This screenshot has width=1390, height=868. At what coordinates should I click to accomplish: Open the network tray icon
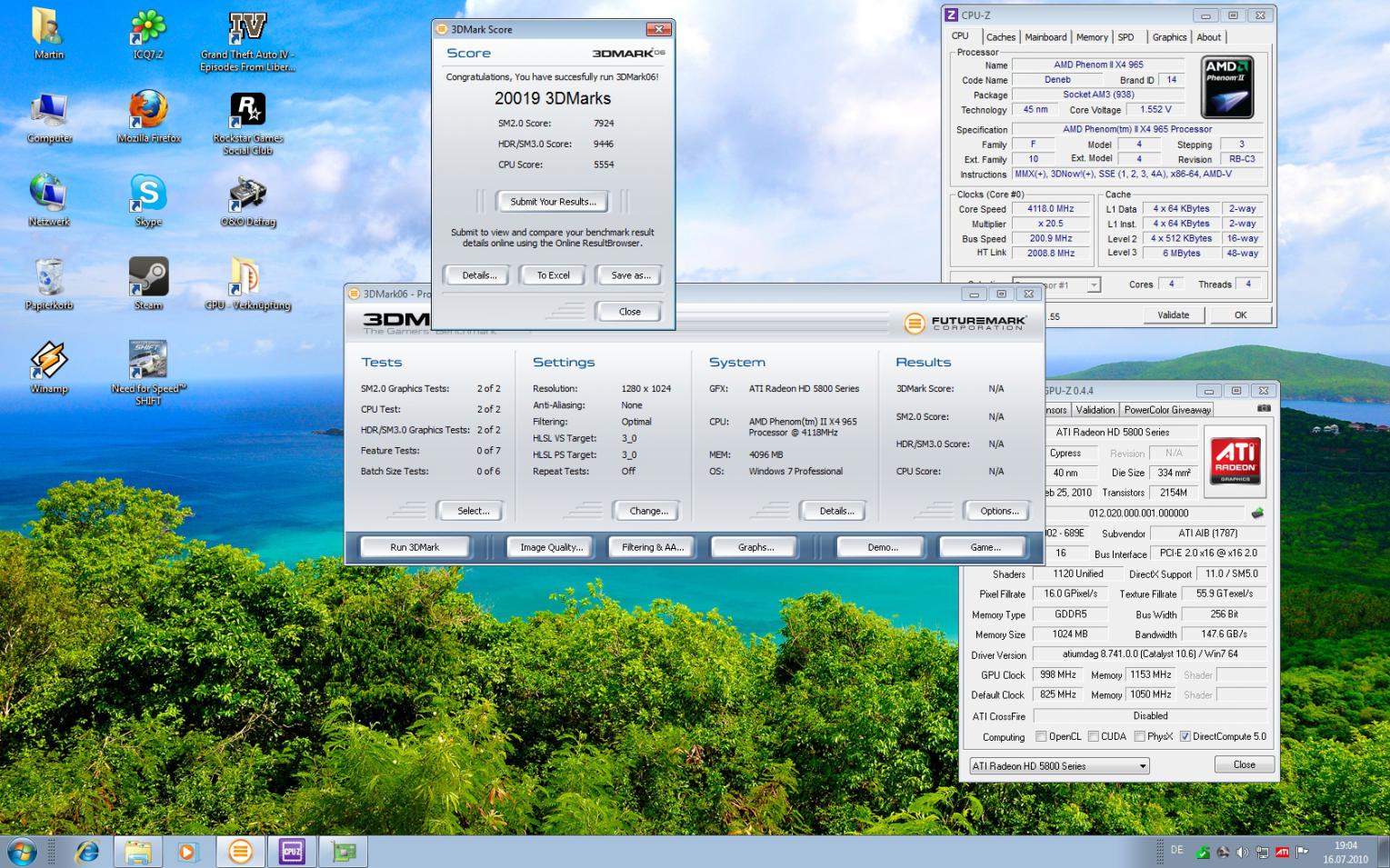click(x=1262, y=853)
